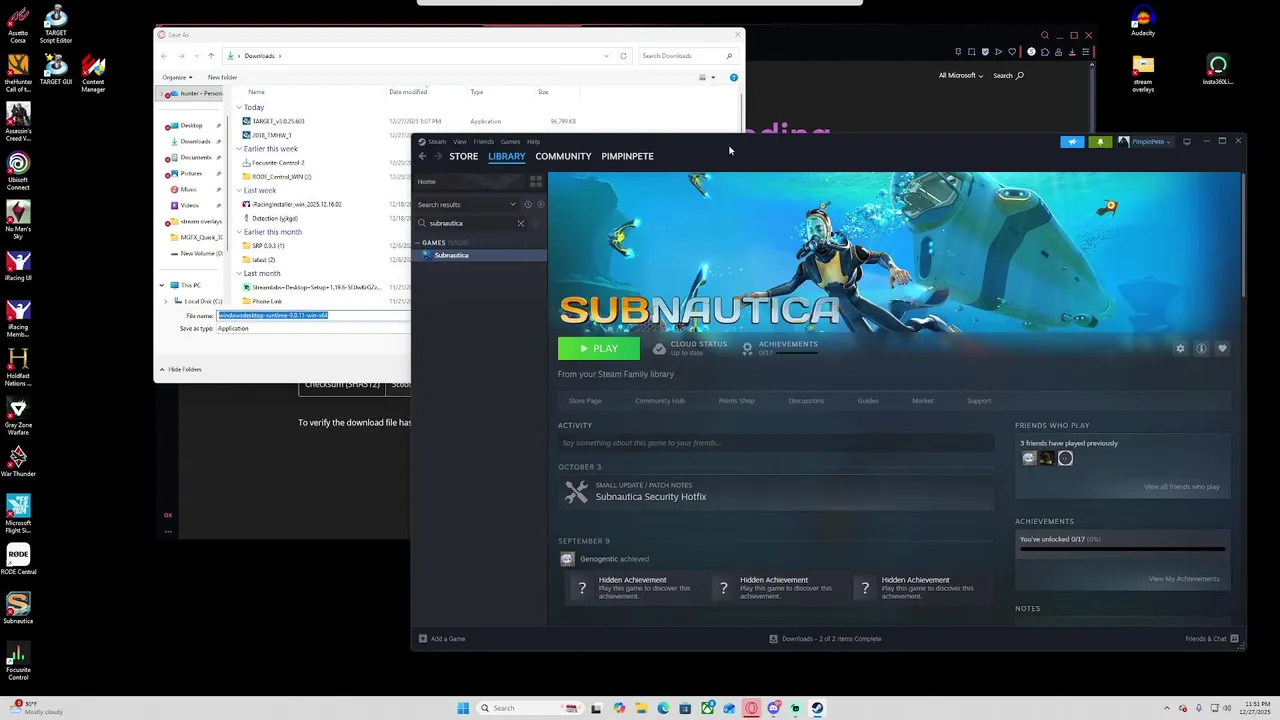Open the Community Hub link
1280x720 pixels.
click(x=660, y=401)
